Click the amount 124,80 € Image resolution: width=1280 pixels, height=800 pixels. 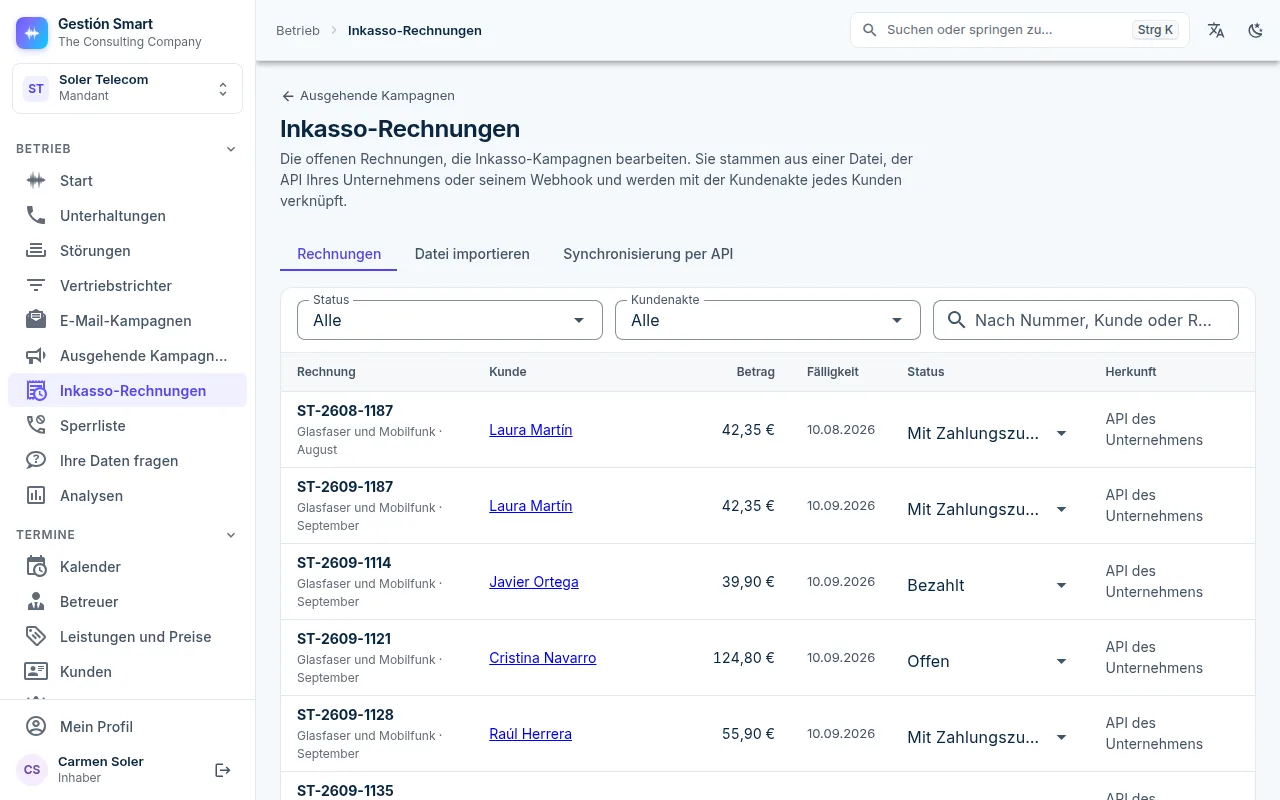(744, 658)
